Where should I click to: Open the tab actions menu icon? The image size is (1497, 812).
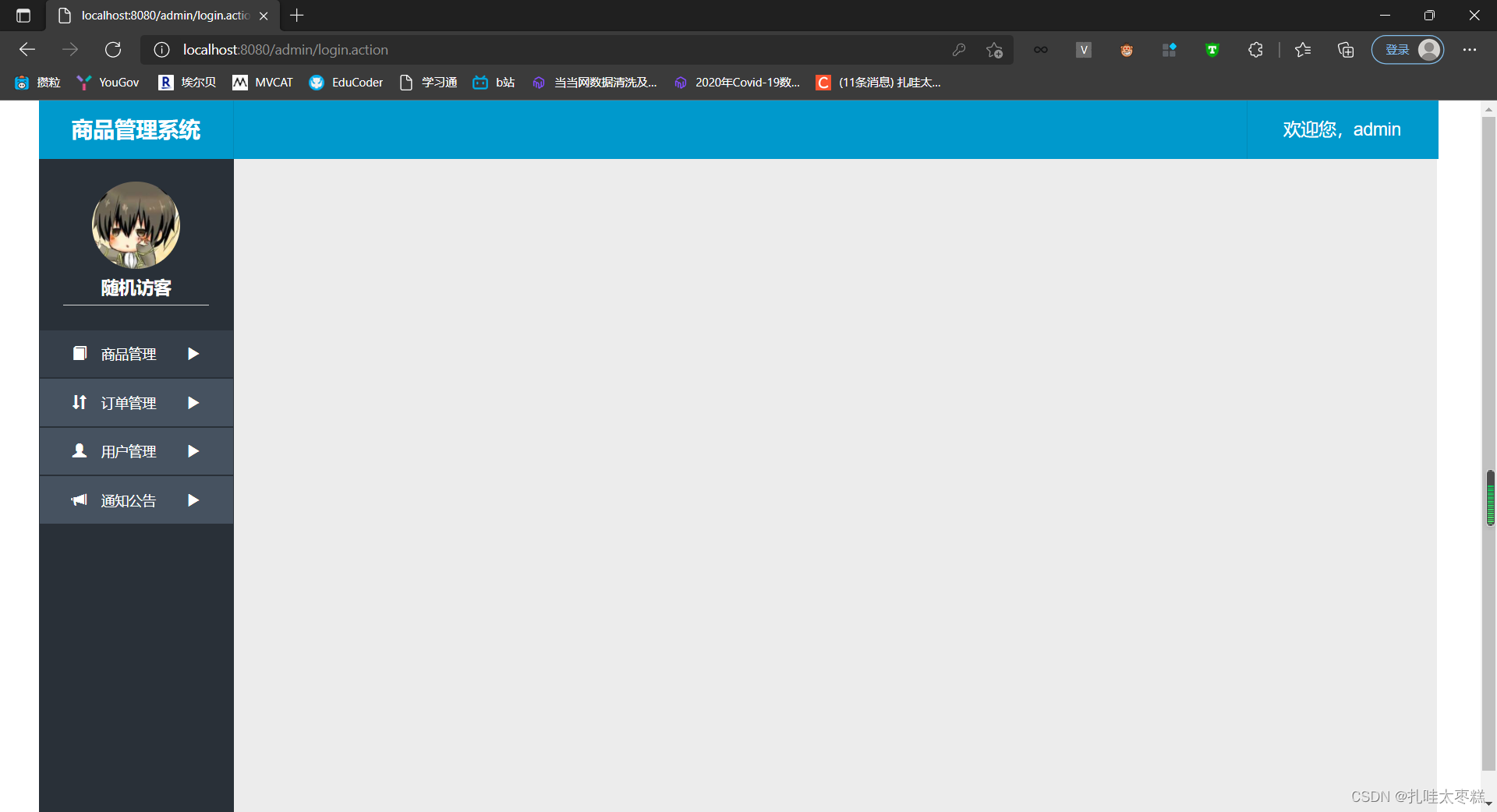point(23,16)
